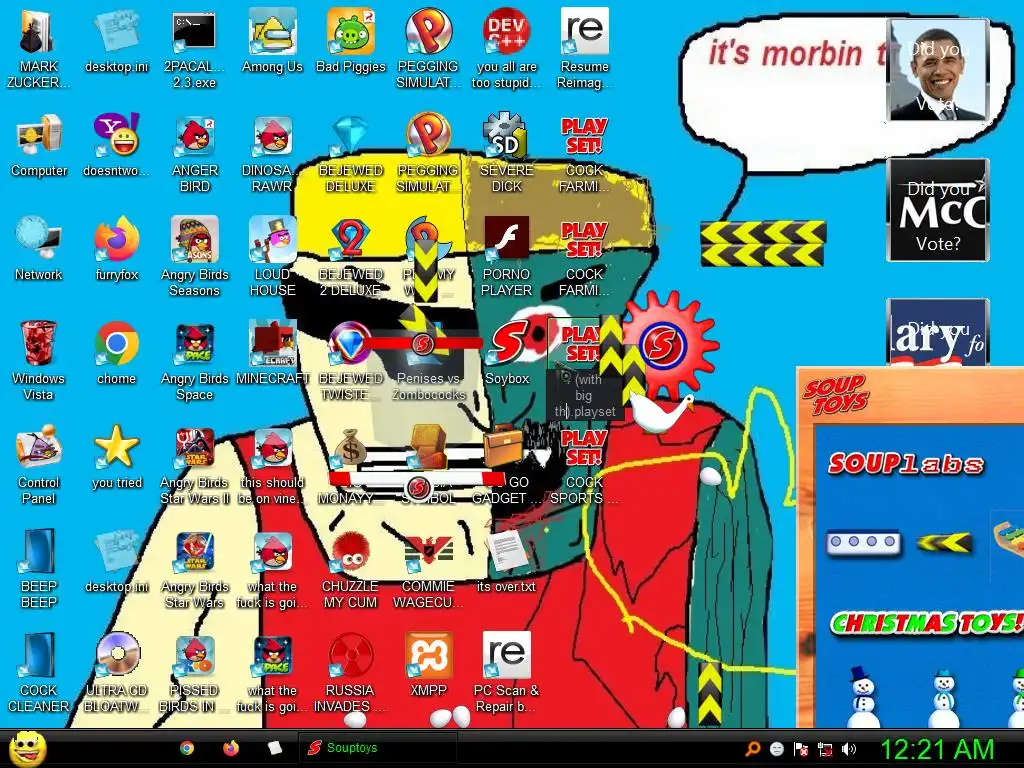Open the Action Center flag tray icon
The image size is (1024, 768).
pyautogui.click(x=801, y=749)
